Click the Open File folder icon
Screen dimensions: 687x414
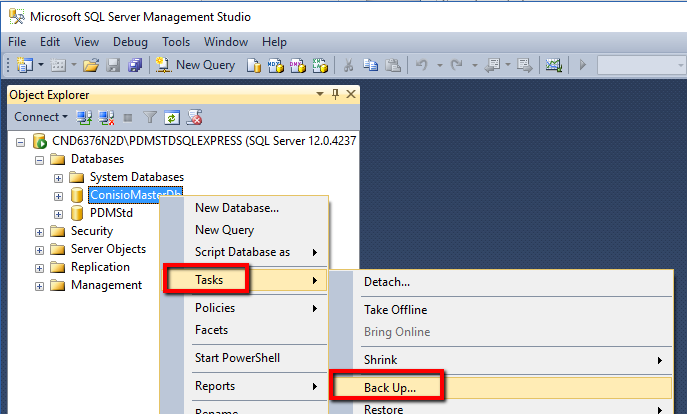click(91, 65)
